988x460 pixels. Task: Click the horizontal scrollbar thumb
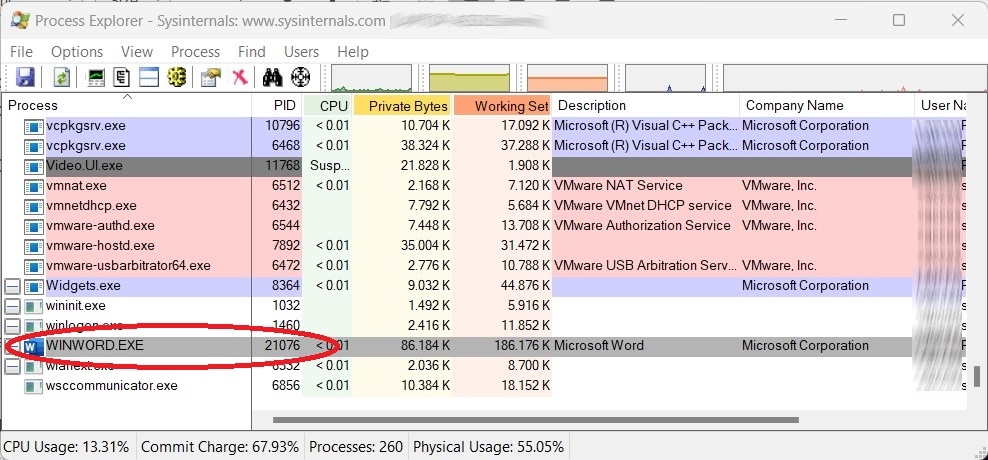[x=536, y=420]
